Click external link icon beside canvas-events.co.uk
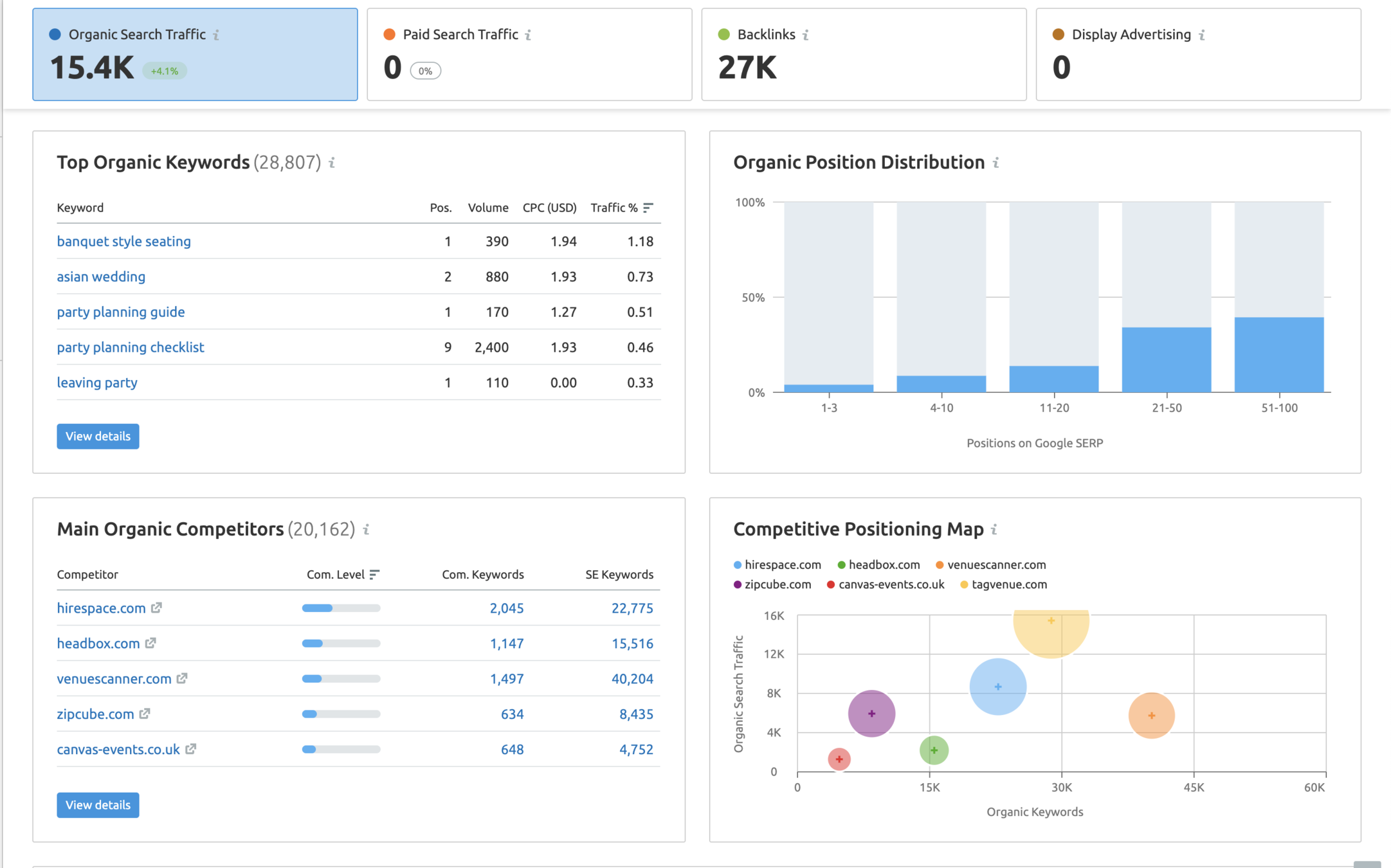This screenshot has height=868, width=1391. pyautogui.click(x=190, y=749)
